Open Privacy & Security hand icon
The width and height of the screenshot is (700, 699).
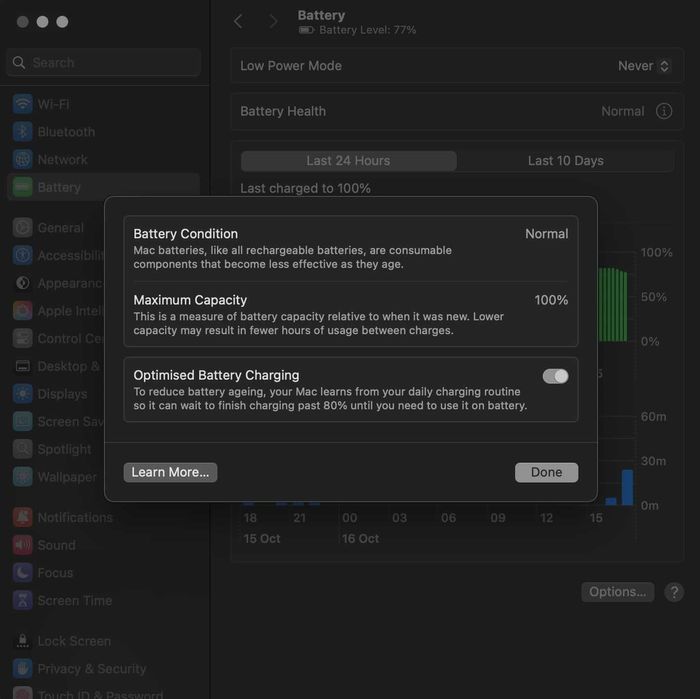point(22,669)
